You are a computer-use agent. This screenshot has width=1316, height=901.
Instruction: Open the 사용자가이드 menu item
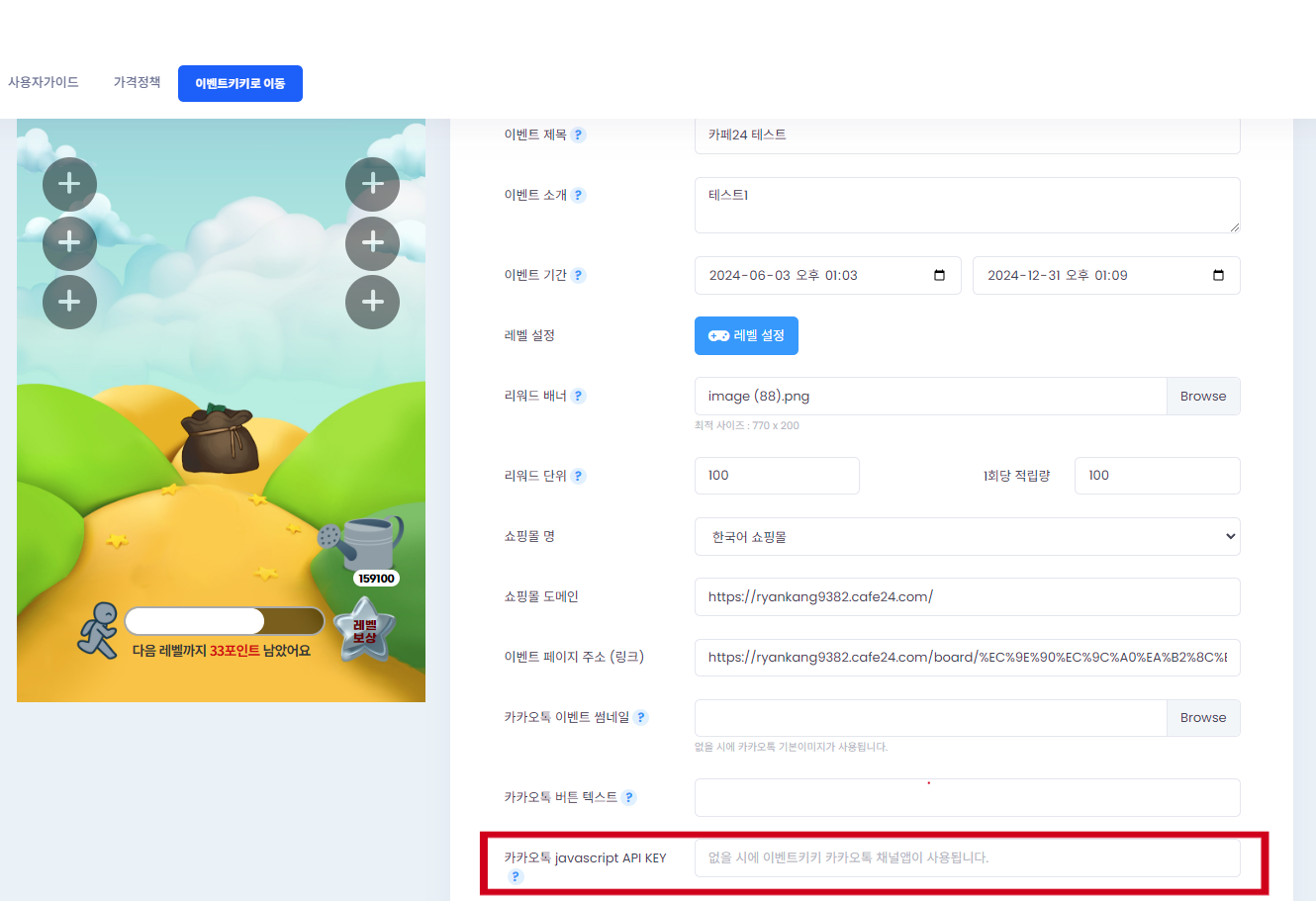click(44, 82)
